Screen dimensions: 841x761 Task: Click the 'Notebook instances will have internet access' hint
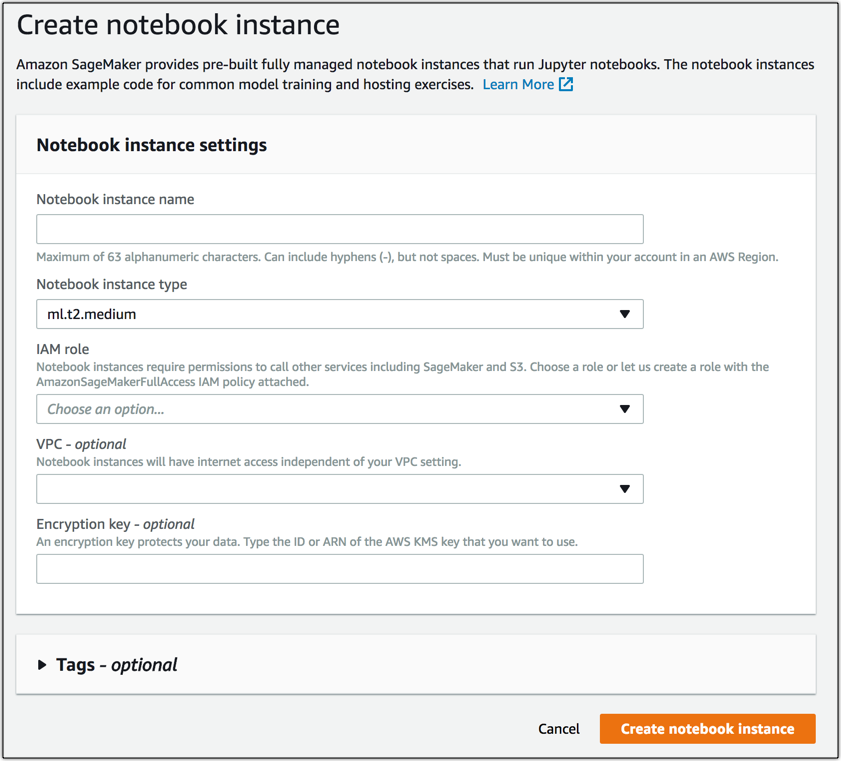[x=249, y=462]
